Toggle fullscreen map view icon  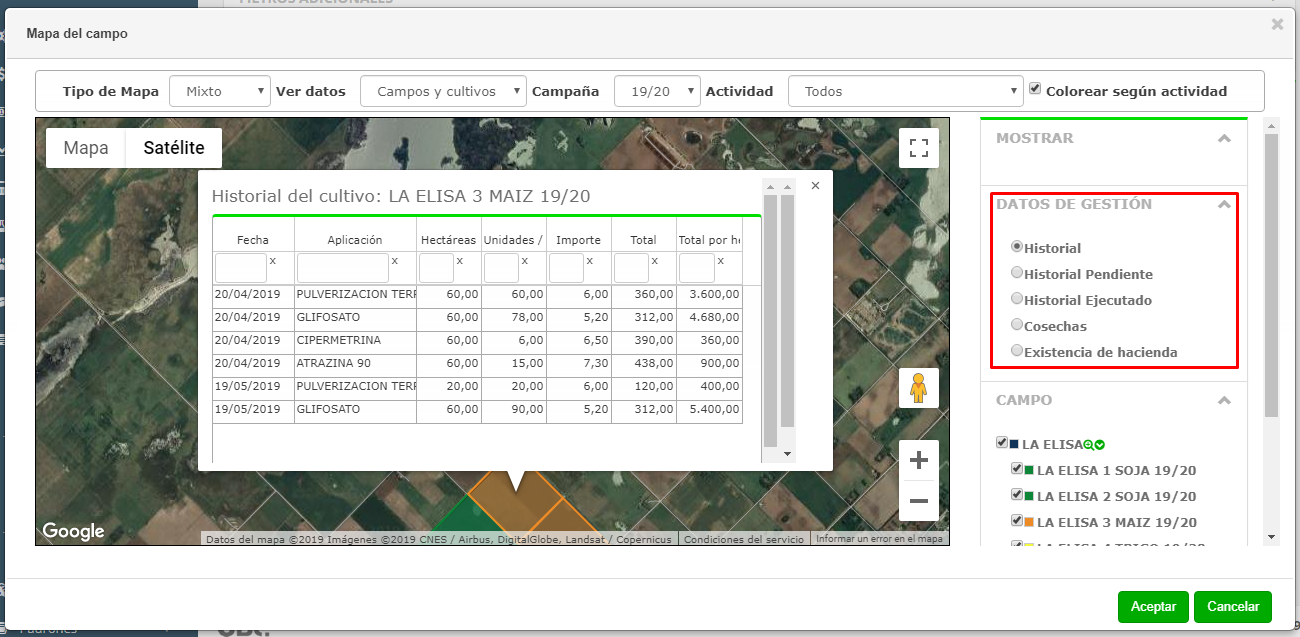pos(919,149)
